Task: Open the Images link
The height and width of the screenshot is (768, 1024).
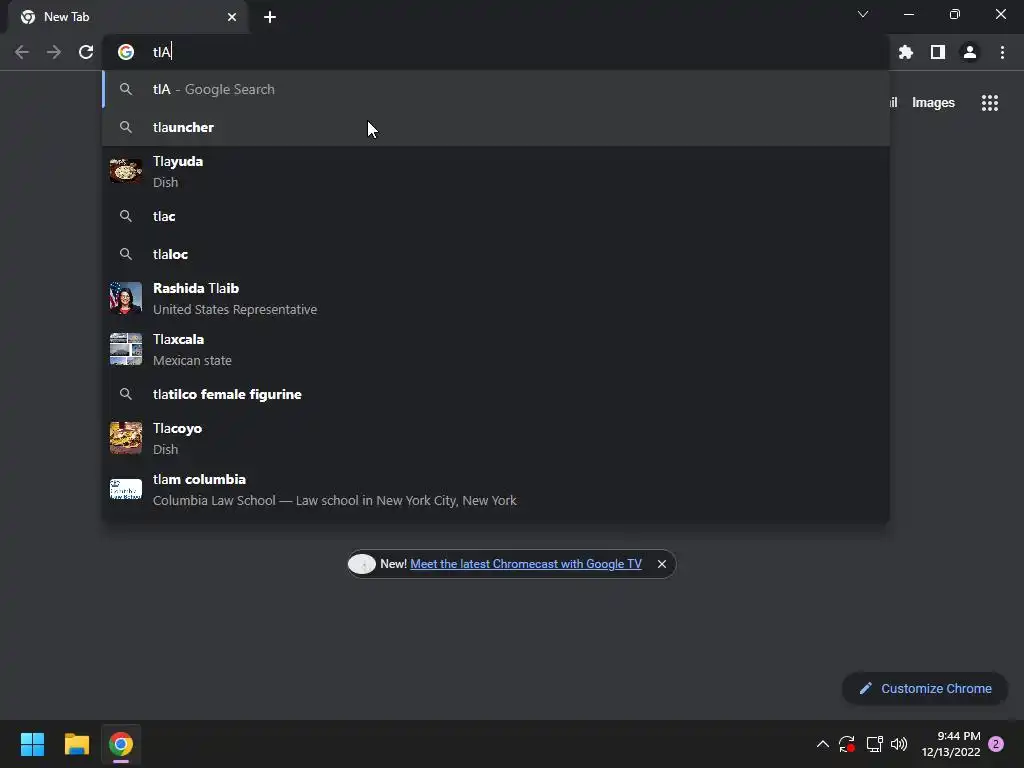Action: tap(933, 103)
